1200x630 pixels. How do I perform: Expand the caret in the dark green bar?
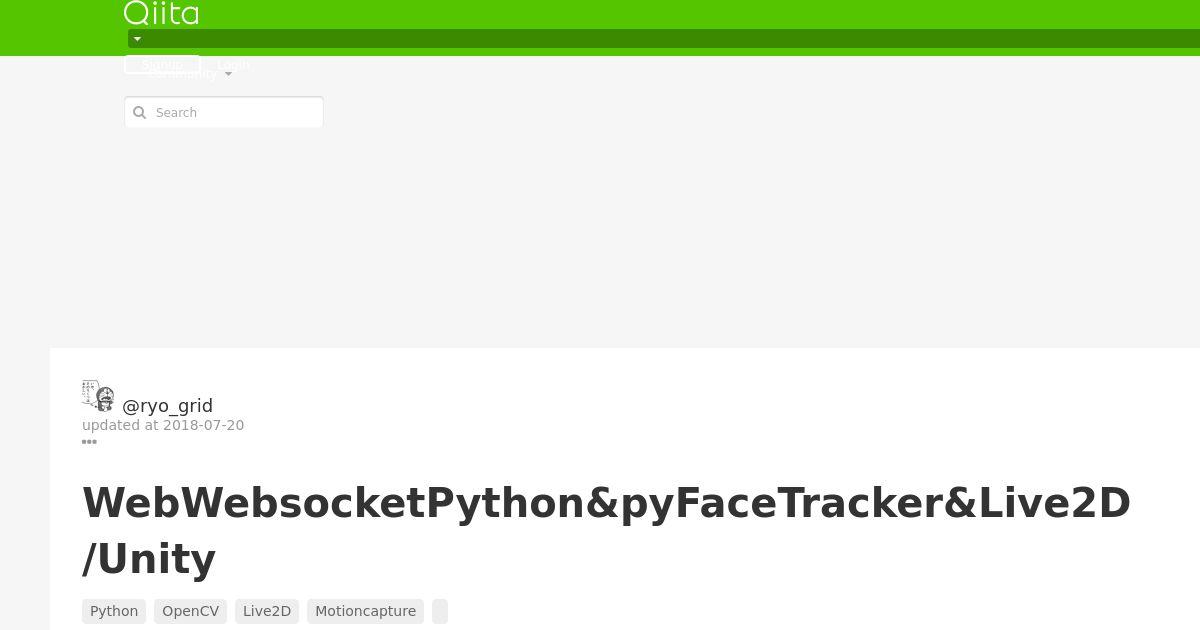(138, 39)
